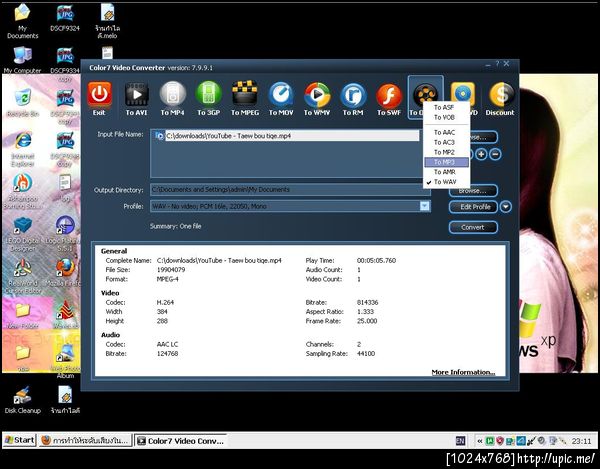This screenshot has width=600, height=469.
Task: Select the To AVI converter icon
Action: pos(136,94)
